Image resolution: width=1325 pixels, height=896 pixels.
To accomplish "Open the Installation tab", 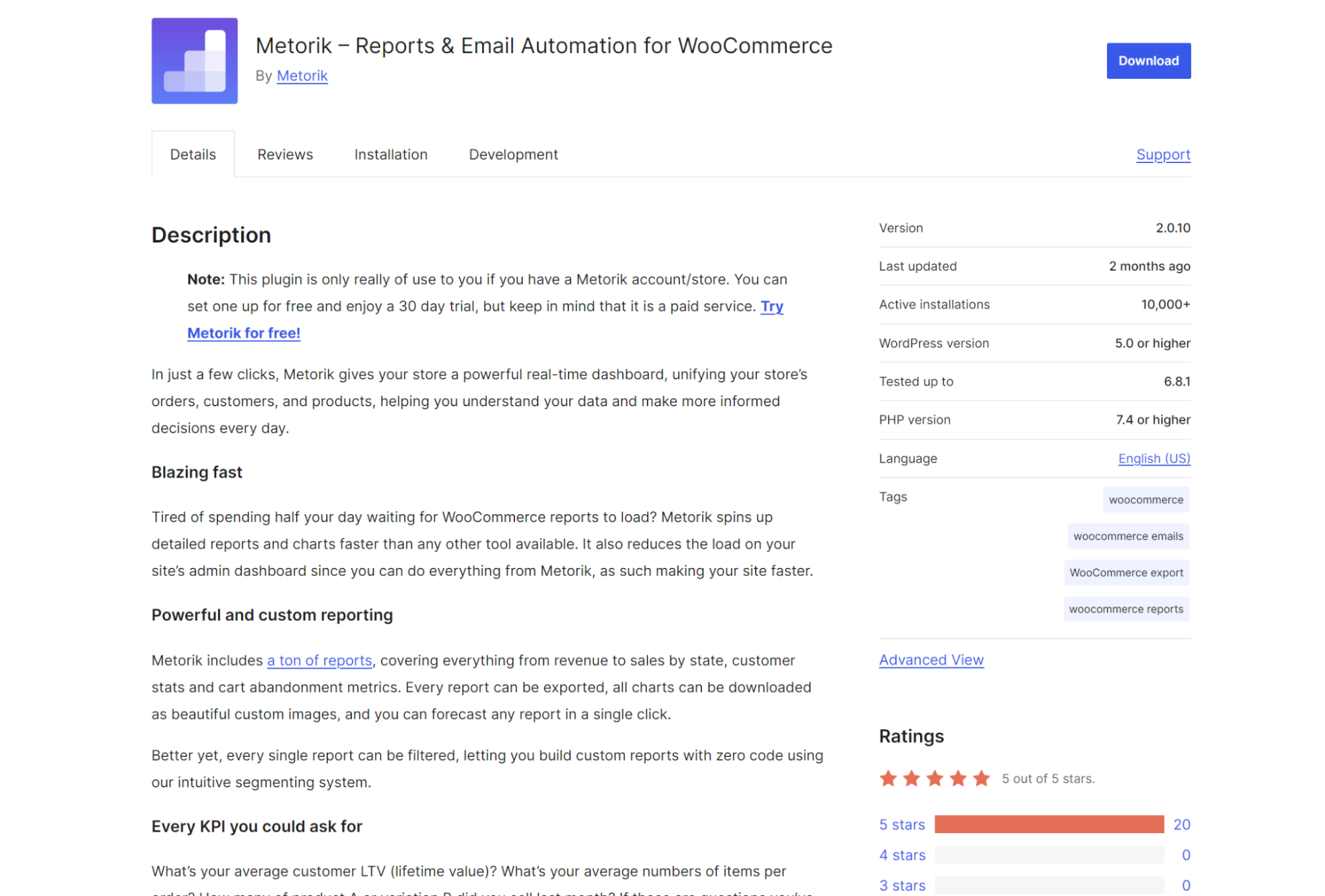I will (391, 154).
